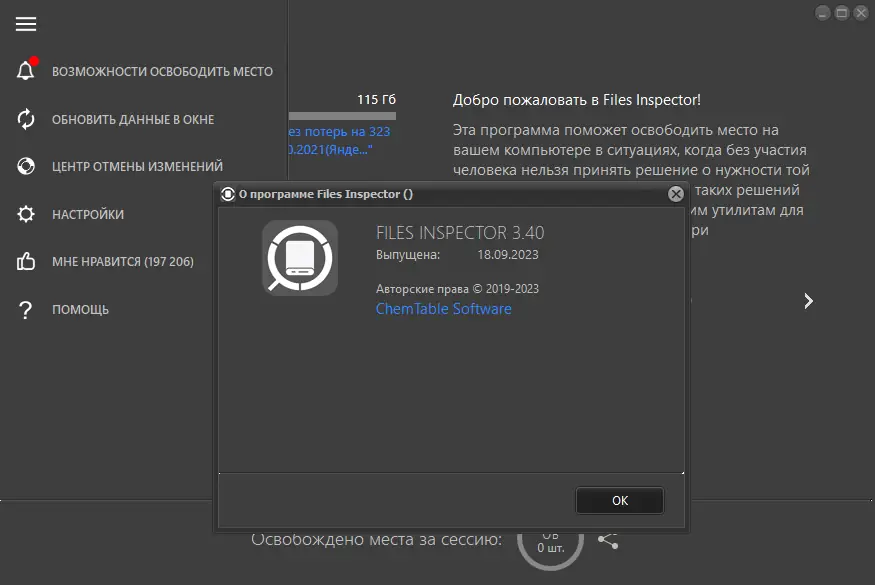Close the main Files Inspector window
The image size is (875, 585).
pos(861,13)
